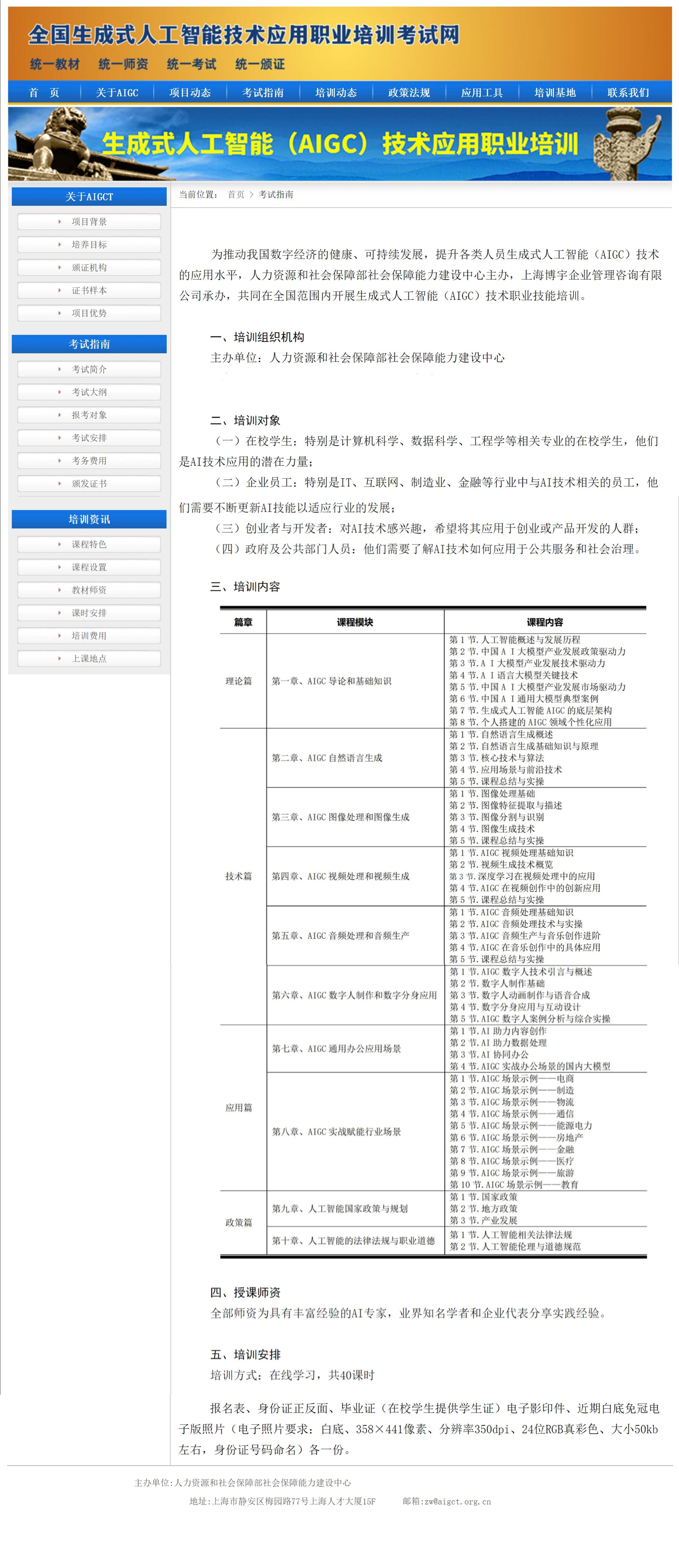View 课时安排 sidebar link
The image size is (679, 1568).
(89, 613)
